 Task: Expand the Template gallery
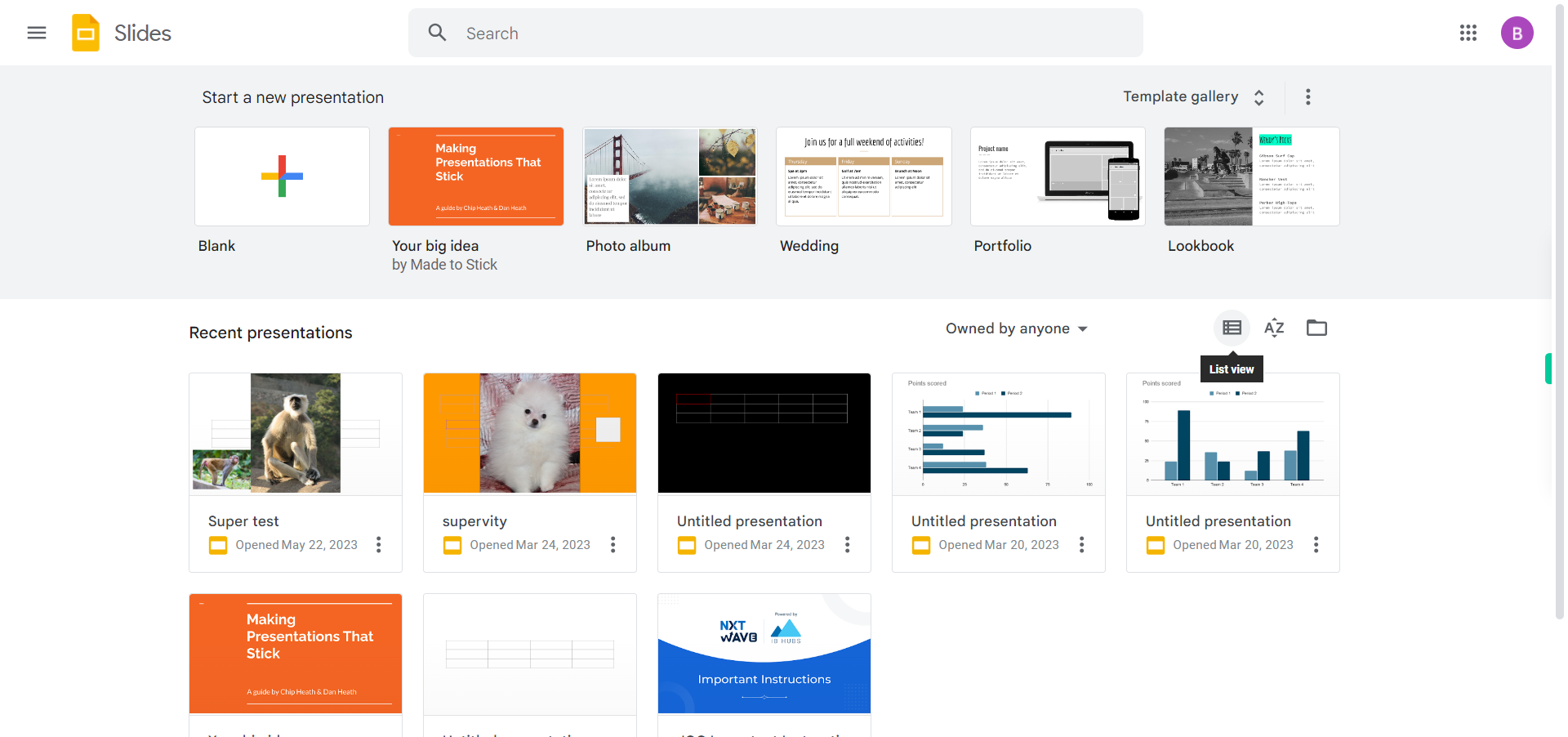click(x=1194, y=97)
